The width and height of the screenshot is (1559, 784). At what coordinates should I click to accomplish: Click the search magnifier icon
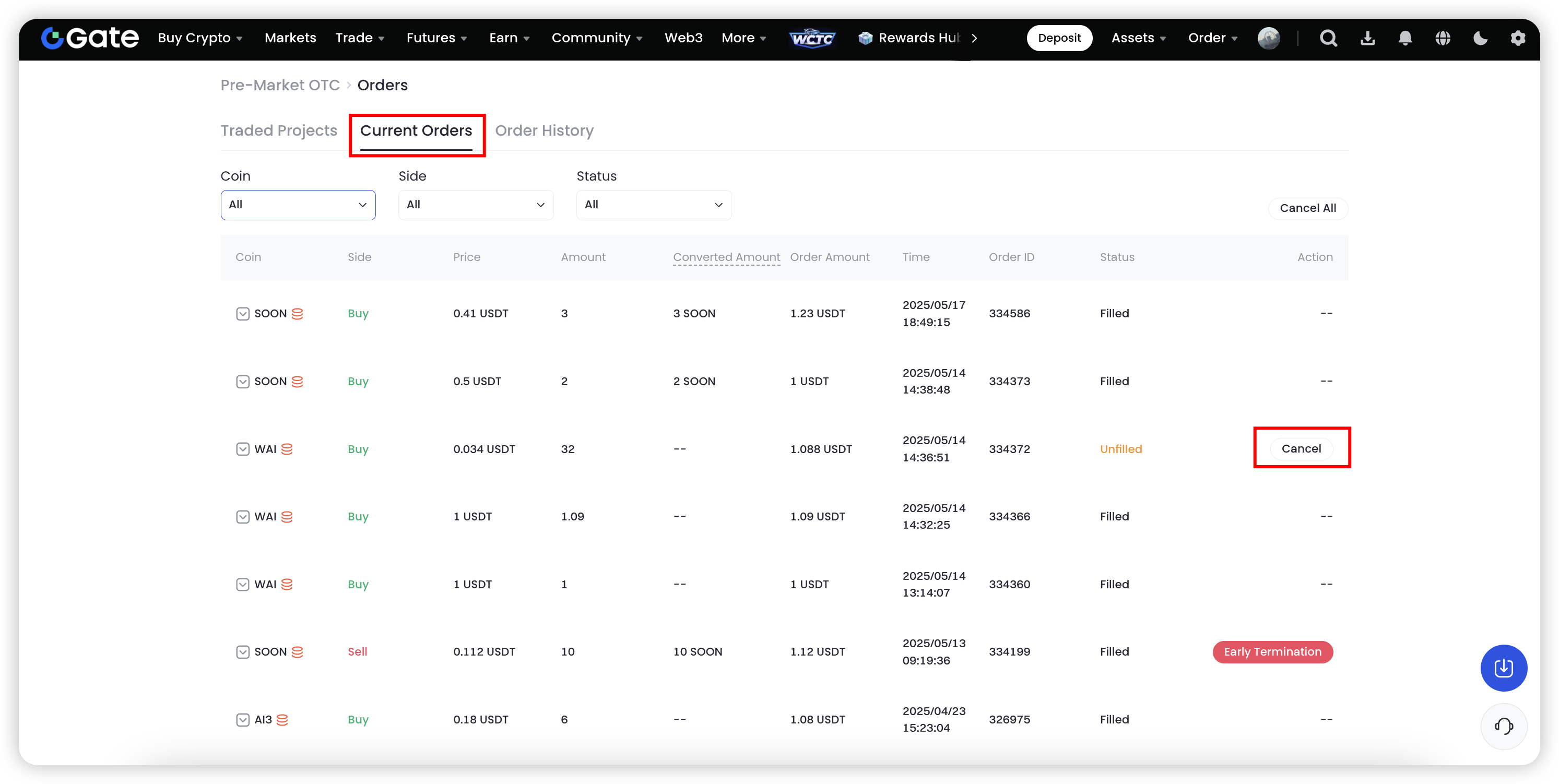[1328, 38]
